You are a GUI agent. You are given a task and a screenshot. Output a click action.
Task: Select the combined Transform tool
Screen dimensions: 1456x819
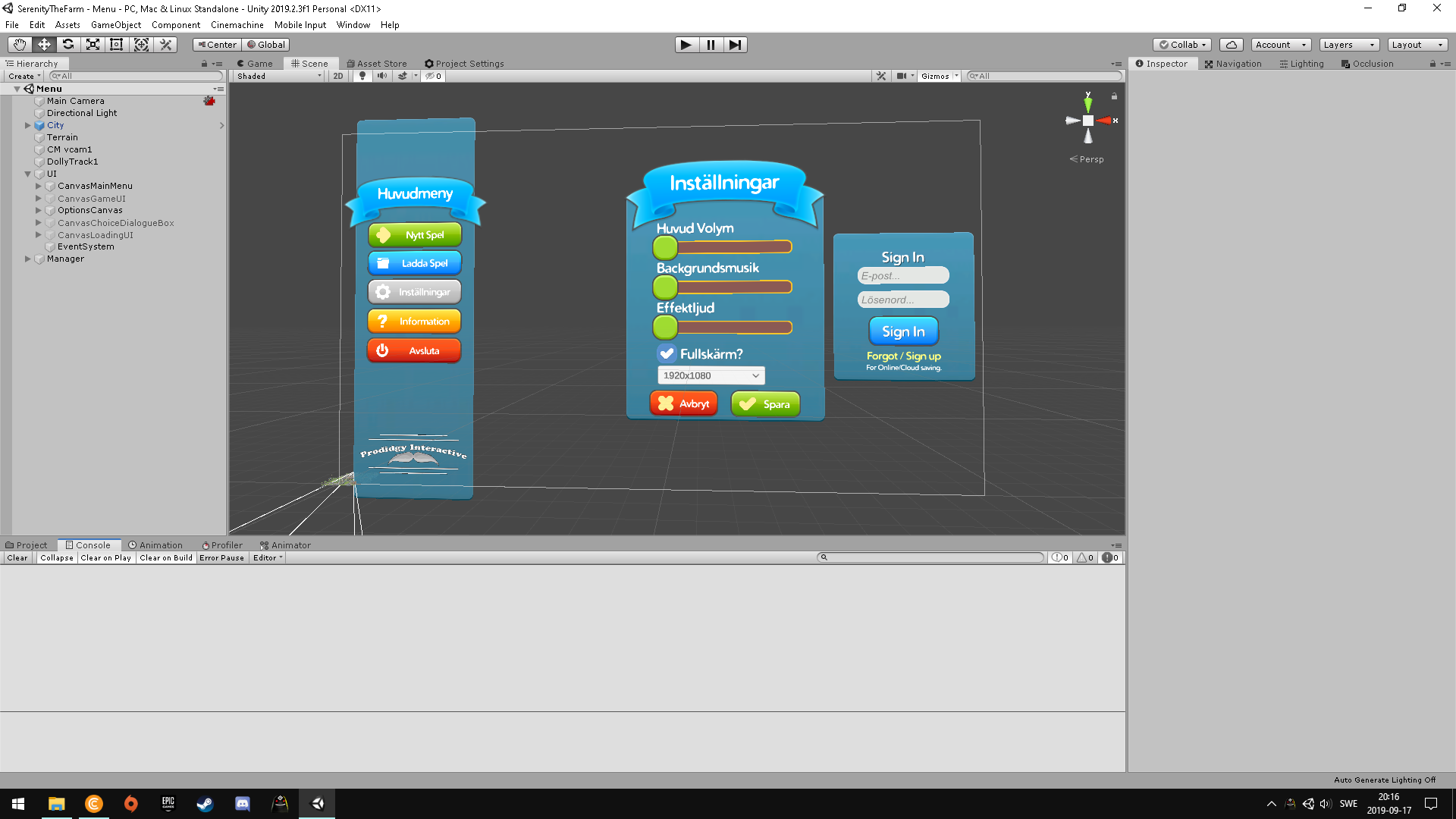pos(141,45)
